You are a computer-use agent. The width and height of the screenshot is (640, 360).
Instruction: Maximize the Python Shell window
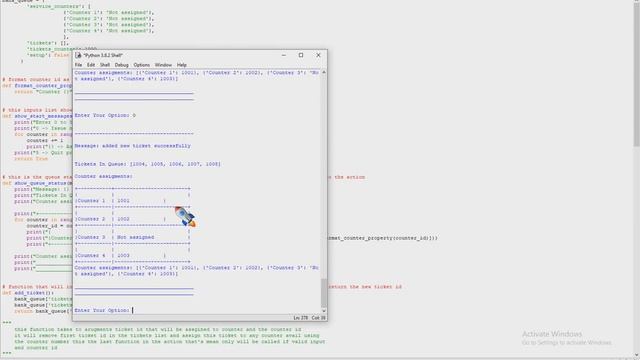click(301, 55)
